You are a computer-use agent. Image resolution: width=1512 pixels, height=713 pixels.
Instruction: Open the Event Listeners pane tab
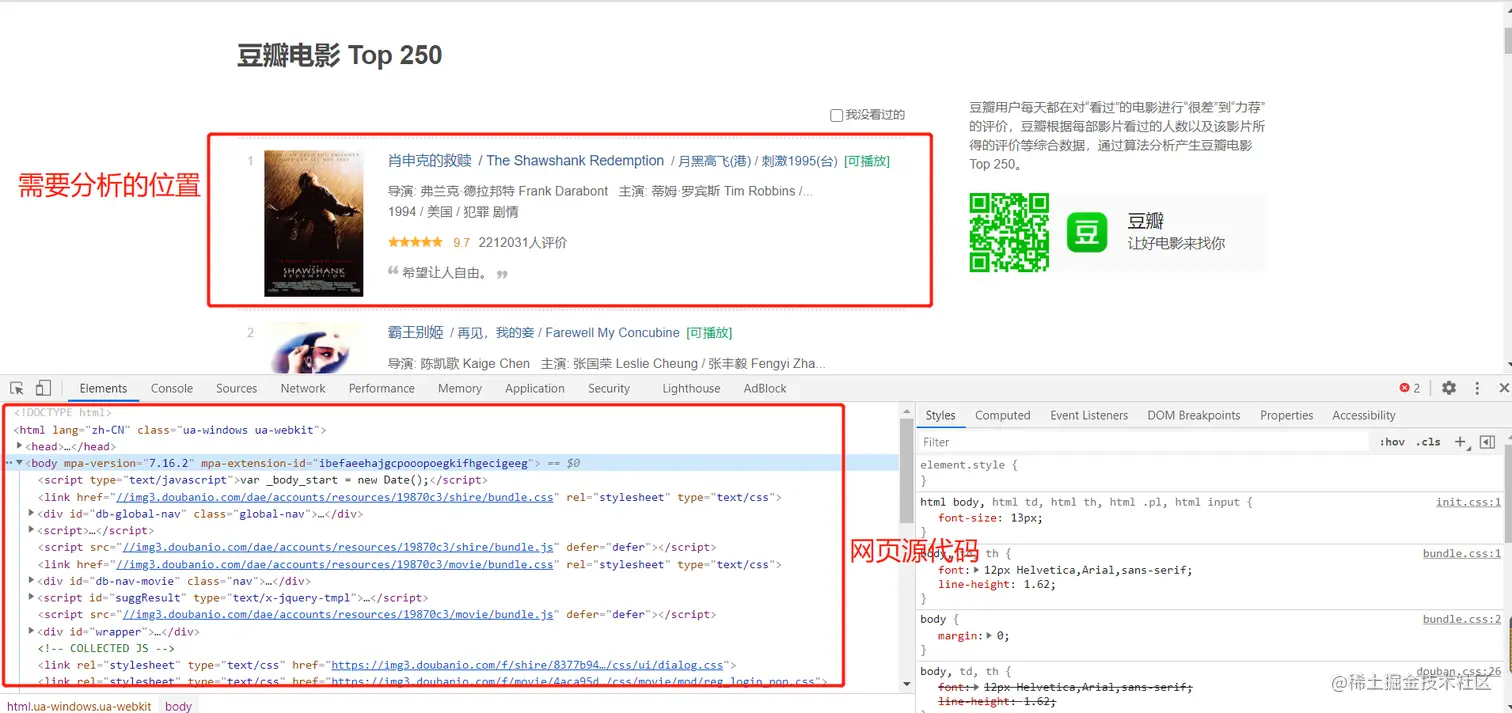click(1089, 415)
